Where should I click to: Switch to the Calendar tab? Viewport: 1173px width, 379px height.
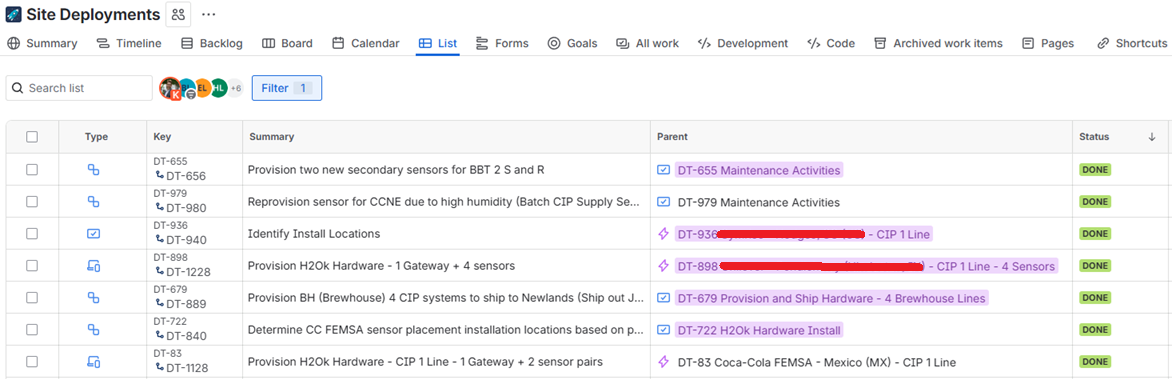(366, 43)
